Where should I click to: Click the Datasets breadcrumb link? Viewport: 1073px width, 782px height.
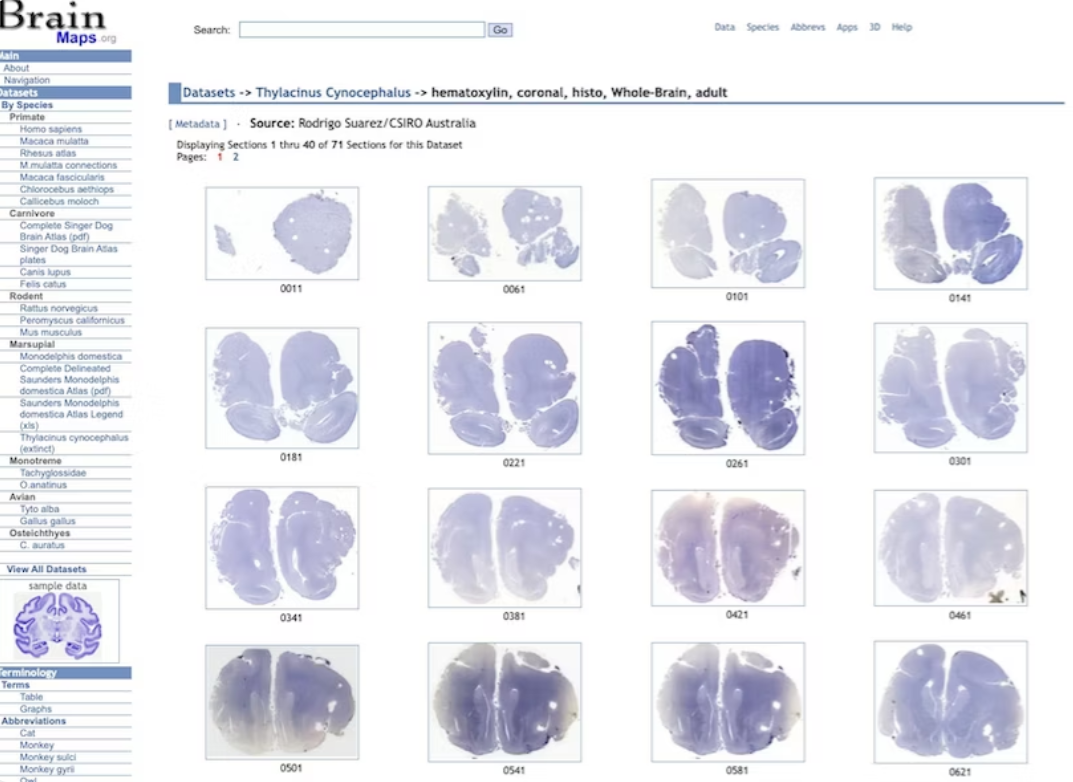click(208, 93)
